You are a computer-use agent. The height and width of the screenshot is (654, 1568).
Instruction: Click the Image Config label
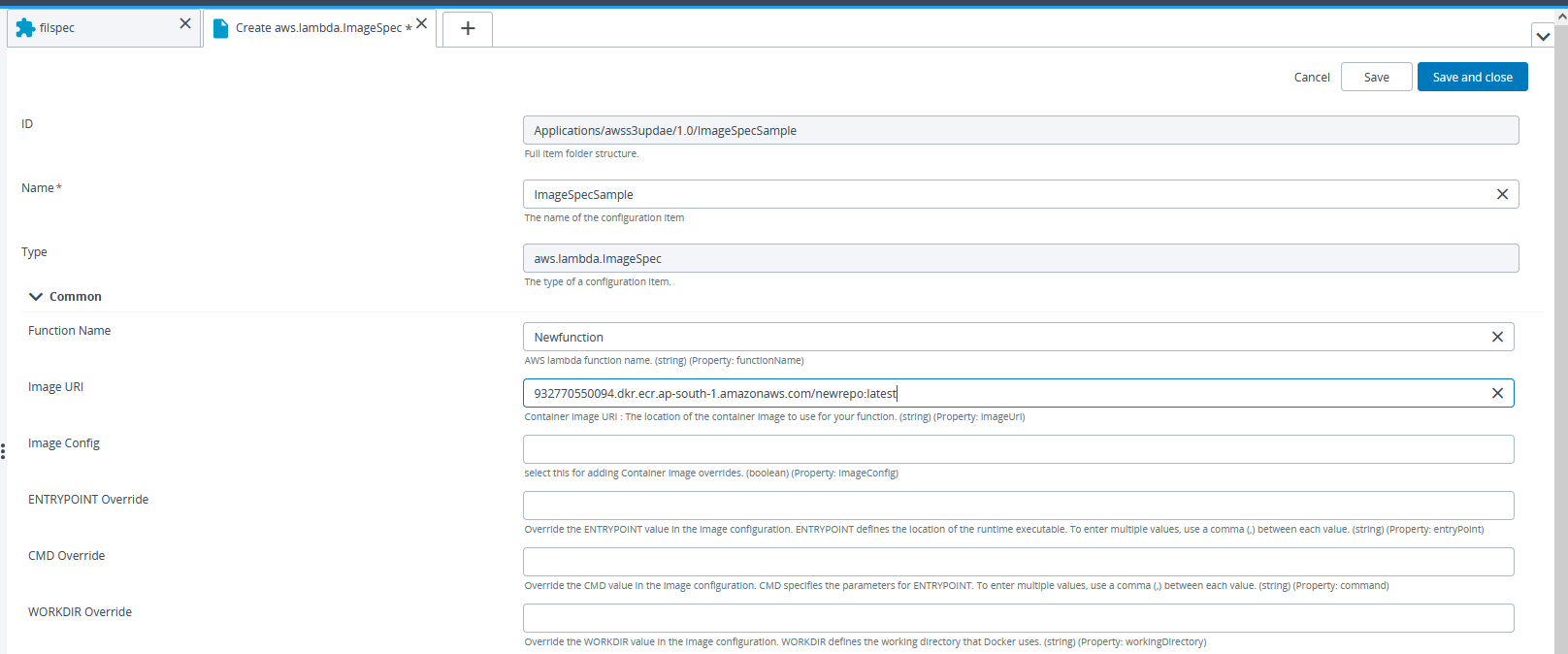[64, 443]
